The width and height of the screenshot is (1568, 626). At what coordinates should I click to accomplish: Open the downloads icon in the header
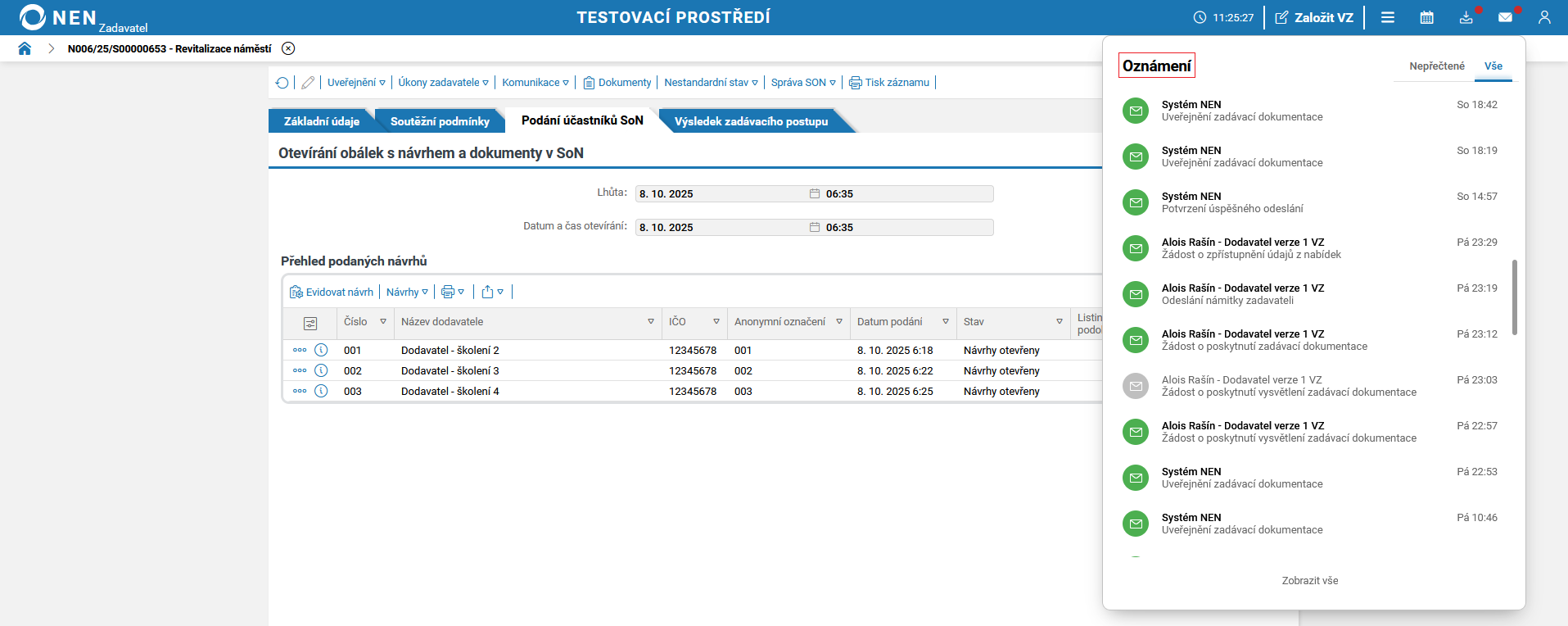[x=1466, y=17]
